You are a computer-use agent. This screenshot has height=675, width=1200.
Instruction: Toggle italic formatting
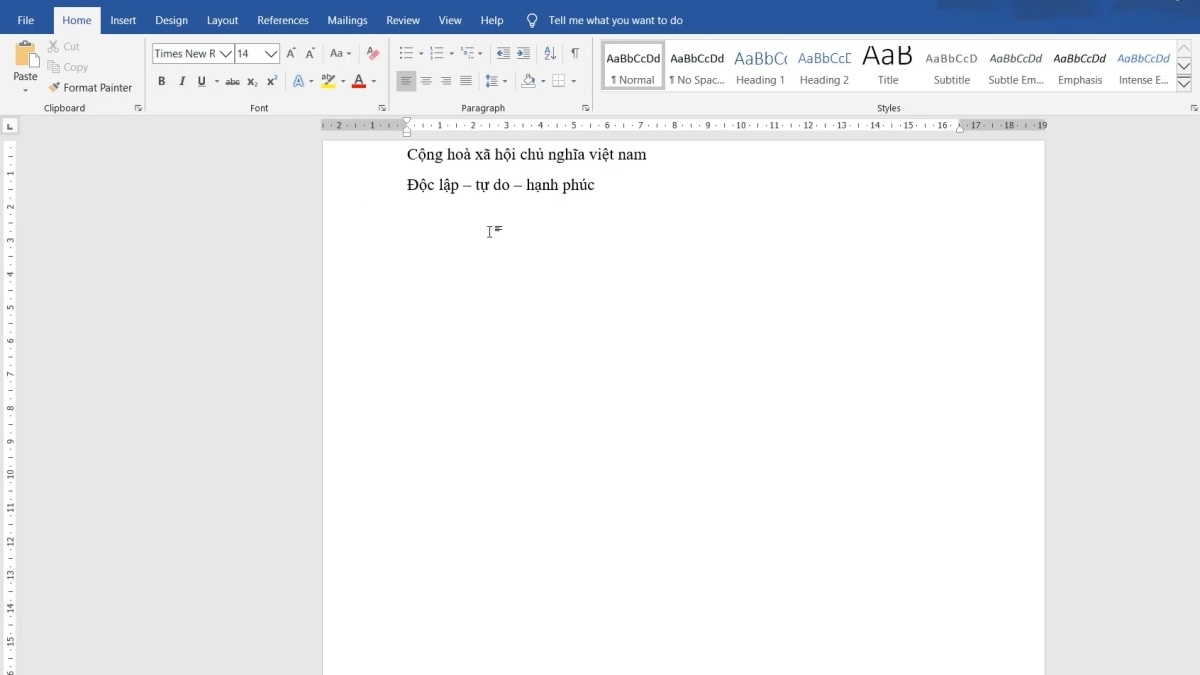click(x=182, y=82)
